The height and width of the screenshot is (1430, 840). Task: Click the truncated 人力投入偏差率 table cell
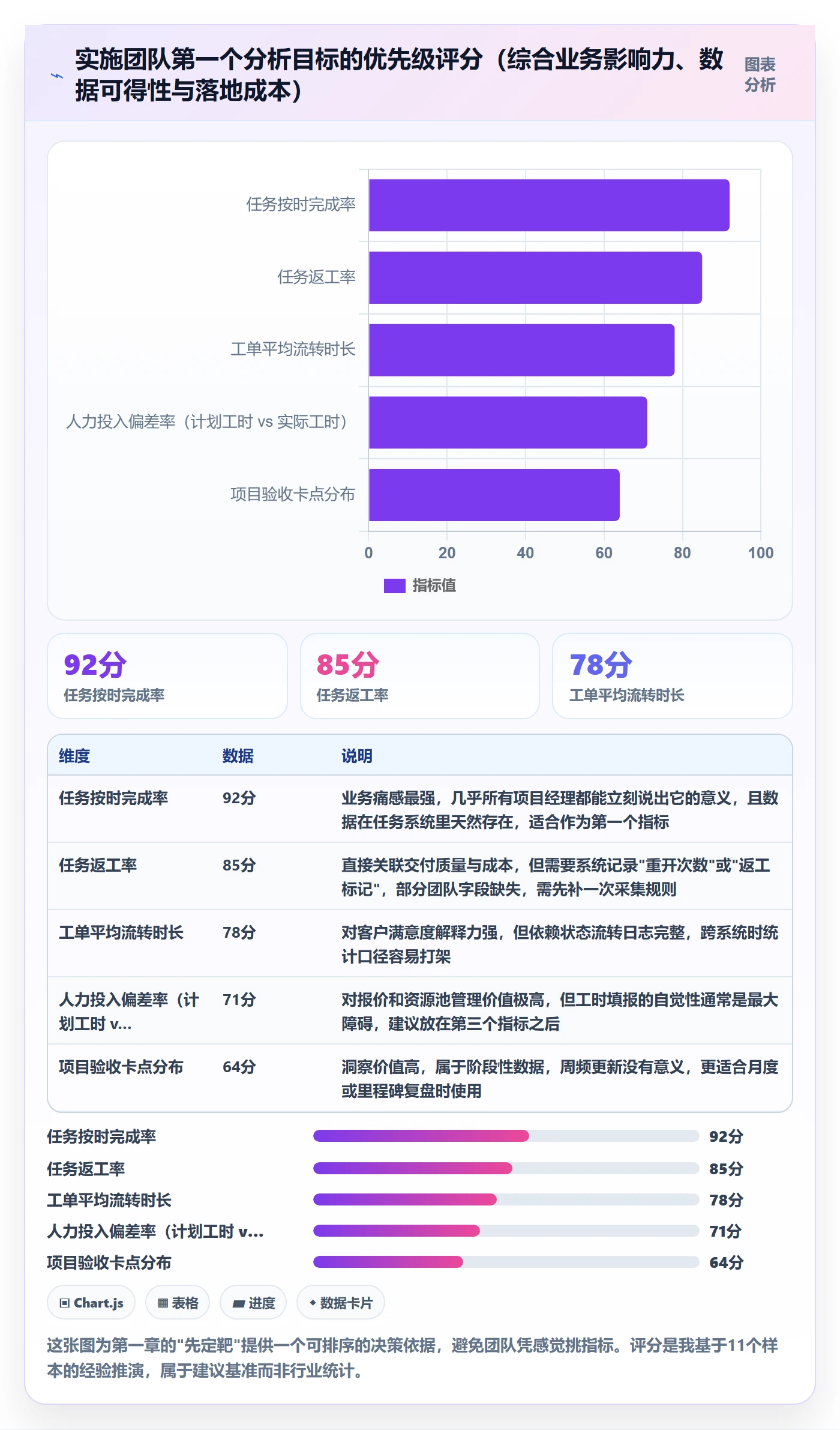(x=130, y=1012)
